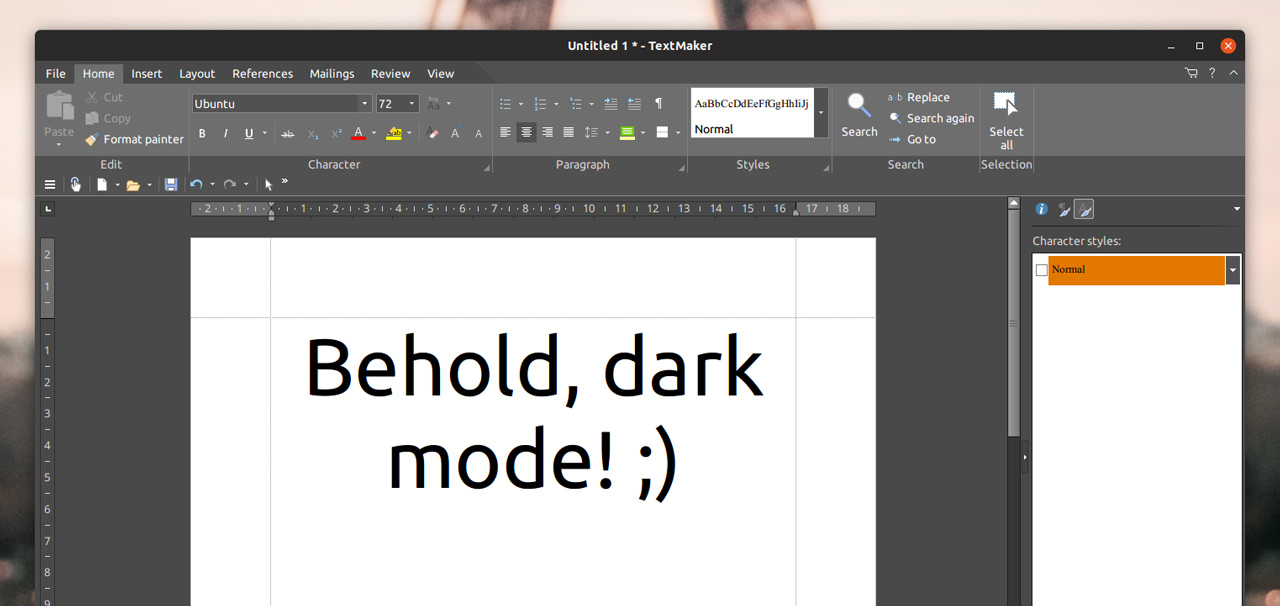Show paragraph styles in sidebar

click(1064, 209)
